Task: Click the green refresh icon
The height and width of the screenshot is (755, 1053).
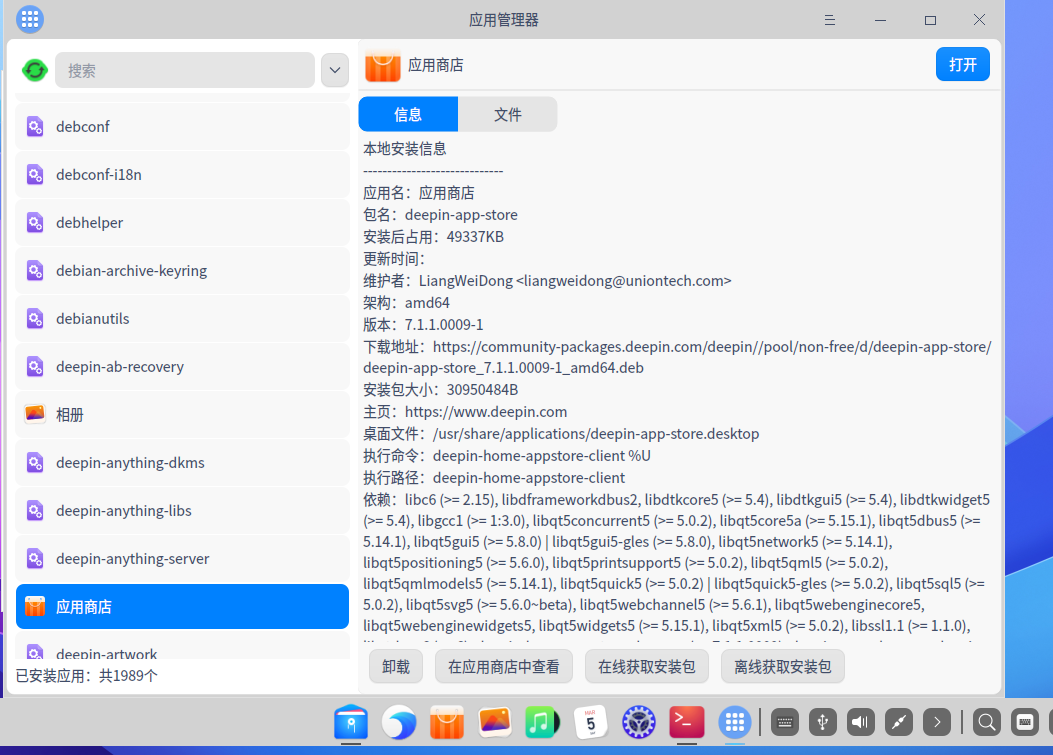Action: coord(35,70)
